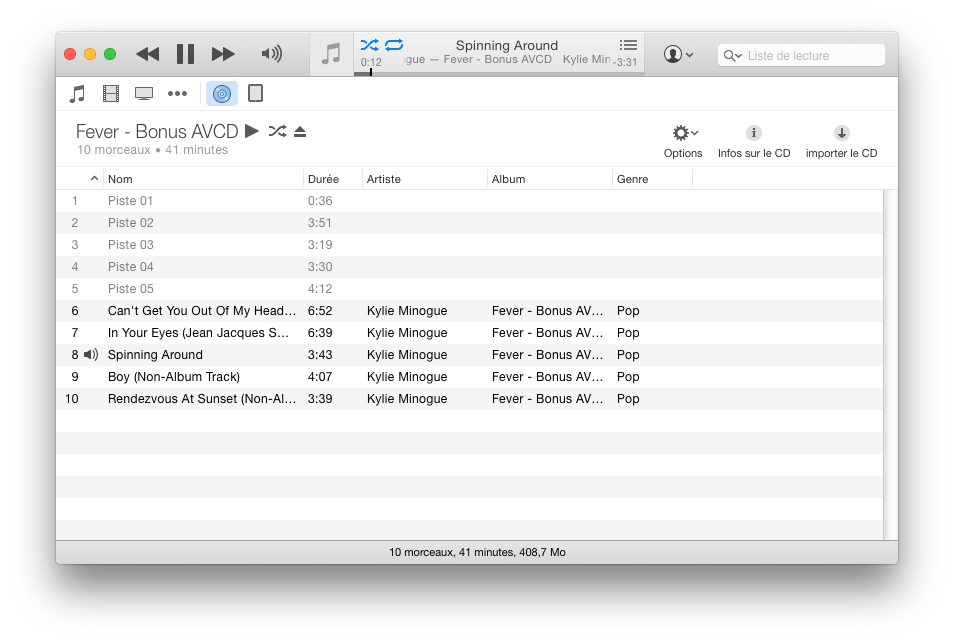Select the Piste 05 row
954x644 pixels.
point(469,289)
